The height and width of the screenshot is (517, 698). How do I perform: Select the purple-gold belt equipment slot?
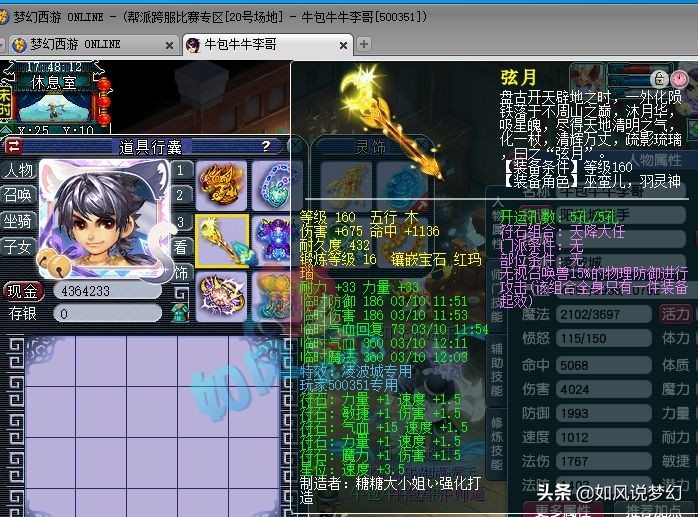[221, 297]
